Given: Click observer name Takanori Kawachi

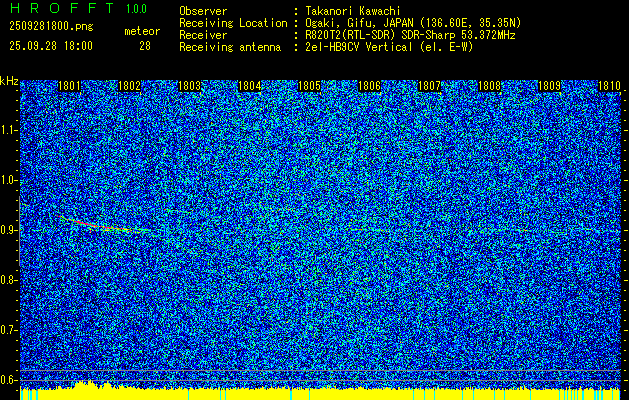Looking at the screenshot, I should pyautogui.click(x=353, y=11).
